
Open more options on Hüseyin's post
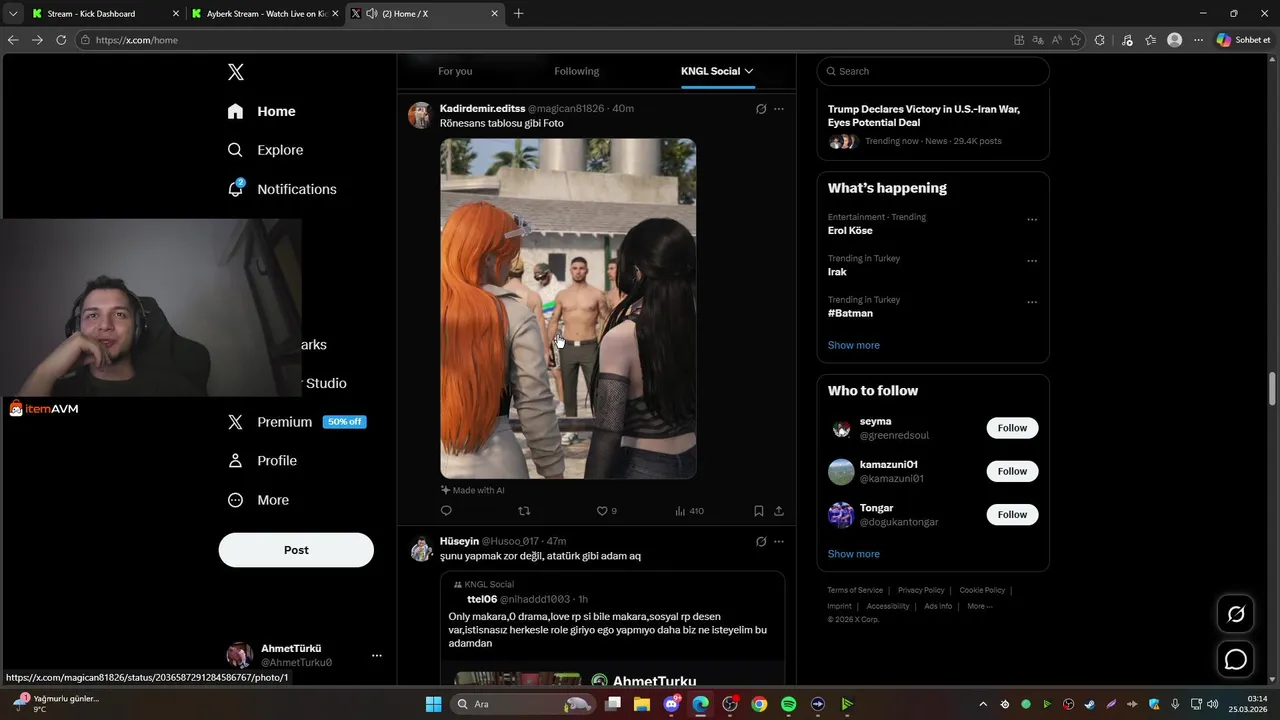coord(779,542)
